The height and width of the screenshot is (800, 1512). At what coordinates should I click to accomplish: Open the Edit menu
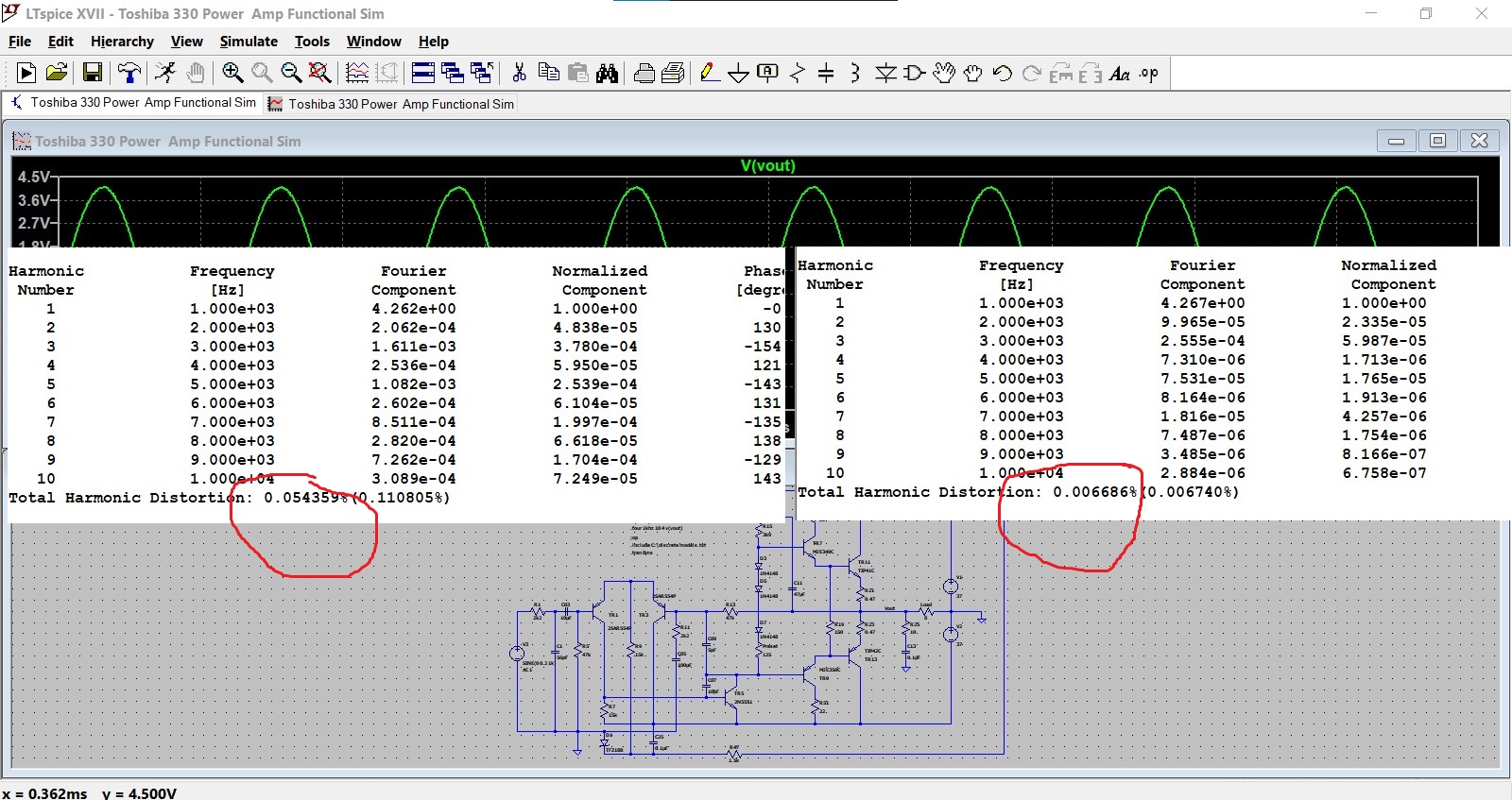click(60, 42)
